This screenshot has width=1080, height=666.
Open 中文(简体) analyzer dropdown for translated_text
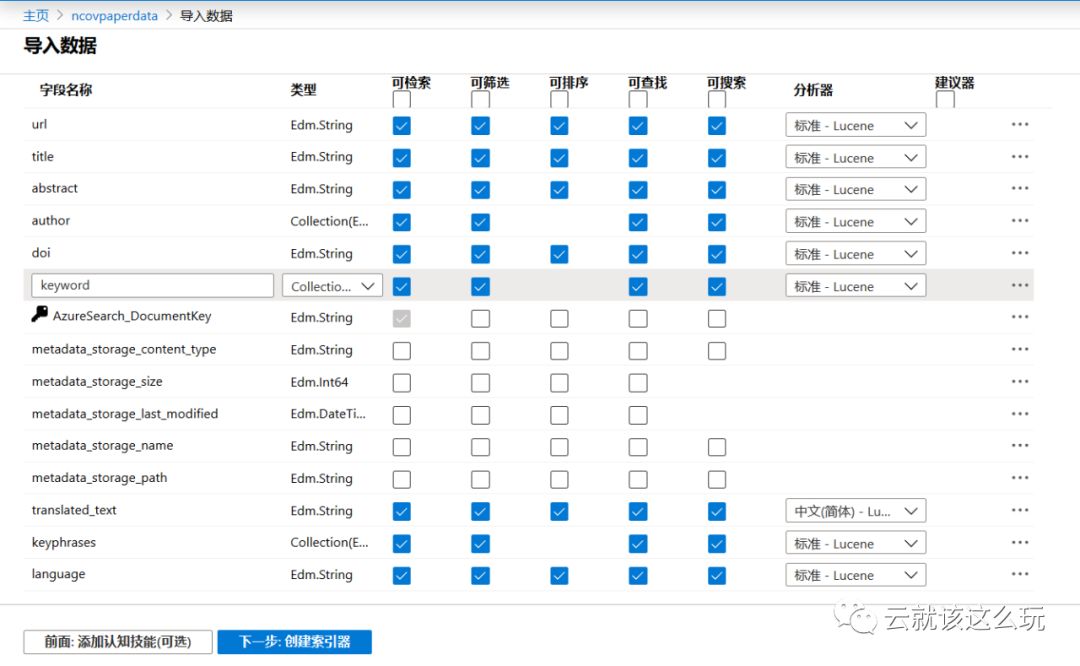pos(855,511)
